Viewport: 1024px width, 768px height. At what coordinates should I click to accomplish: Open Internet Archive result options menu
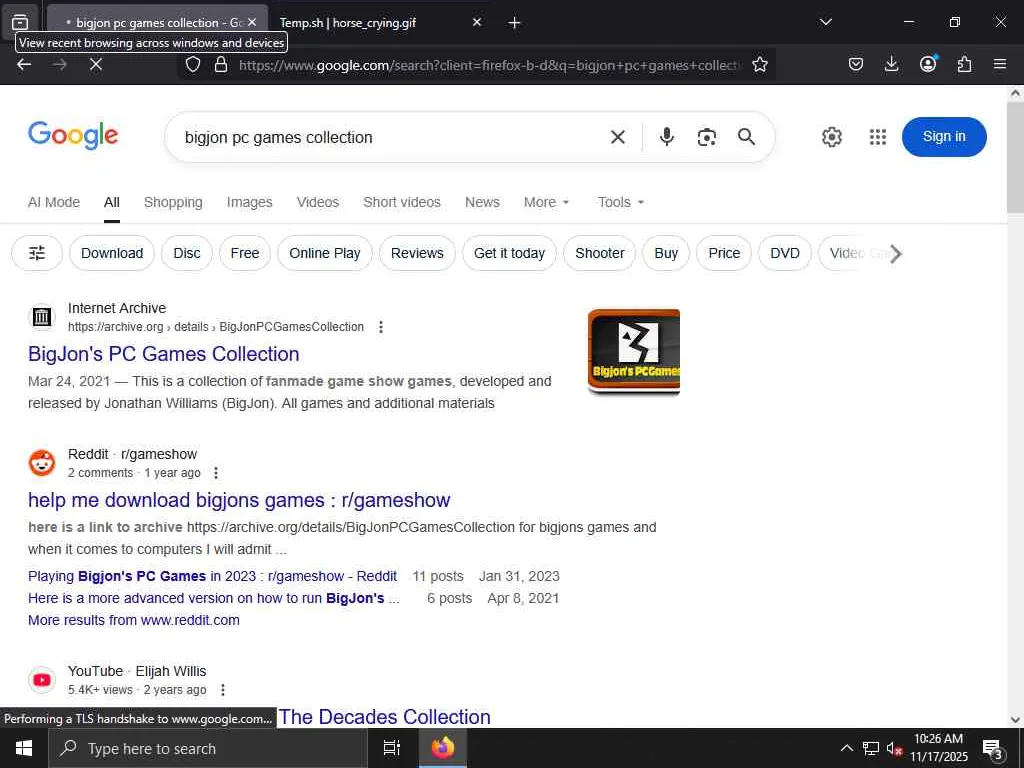381,327
